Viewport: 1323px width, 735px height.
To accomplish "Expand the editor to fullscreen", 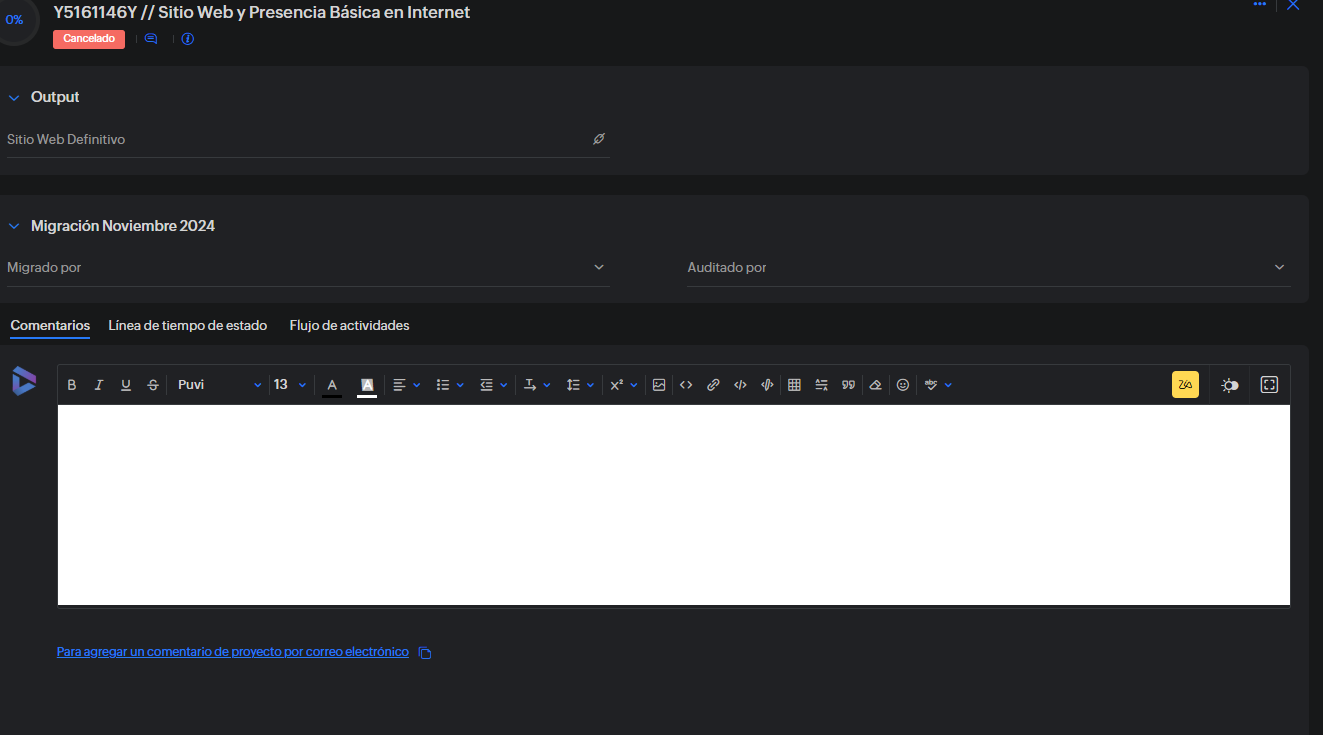I will click(x=1269, y=385).
